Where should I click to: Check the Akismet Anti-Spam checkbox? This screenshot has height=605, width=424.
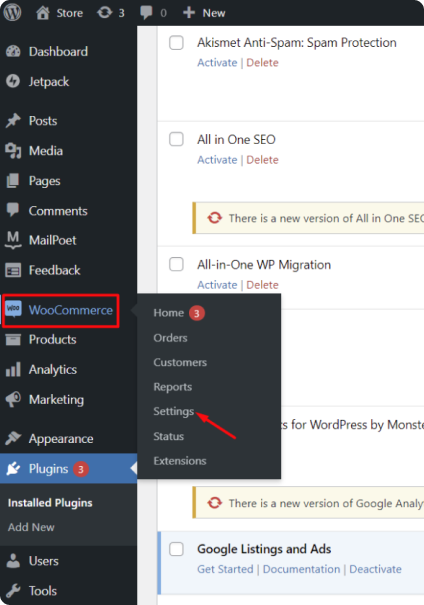176,42
